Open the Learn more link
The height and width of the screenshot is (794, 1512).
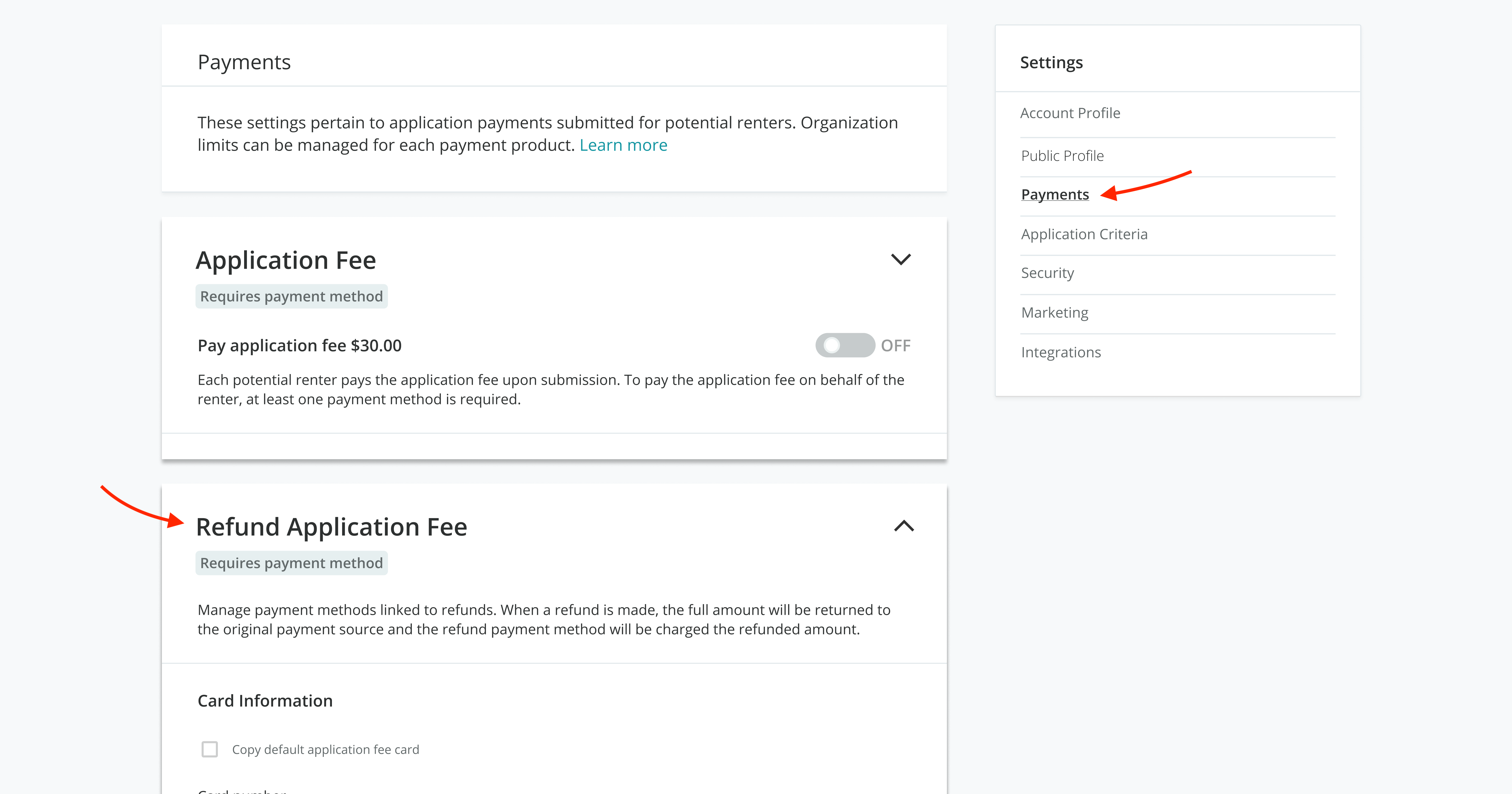[623, 145]
